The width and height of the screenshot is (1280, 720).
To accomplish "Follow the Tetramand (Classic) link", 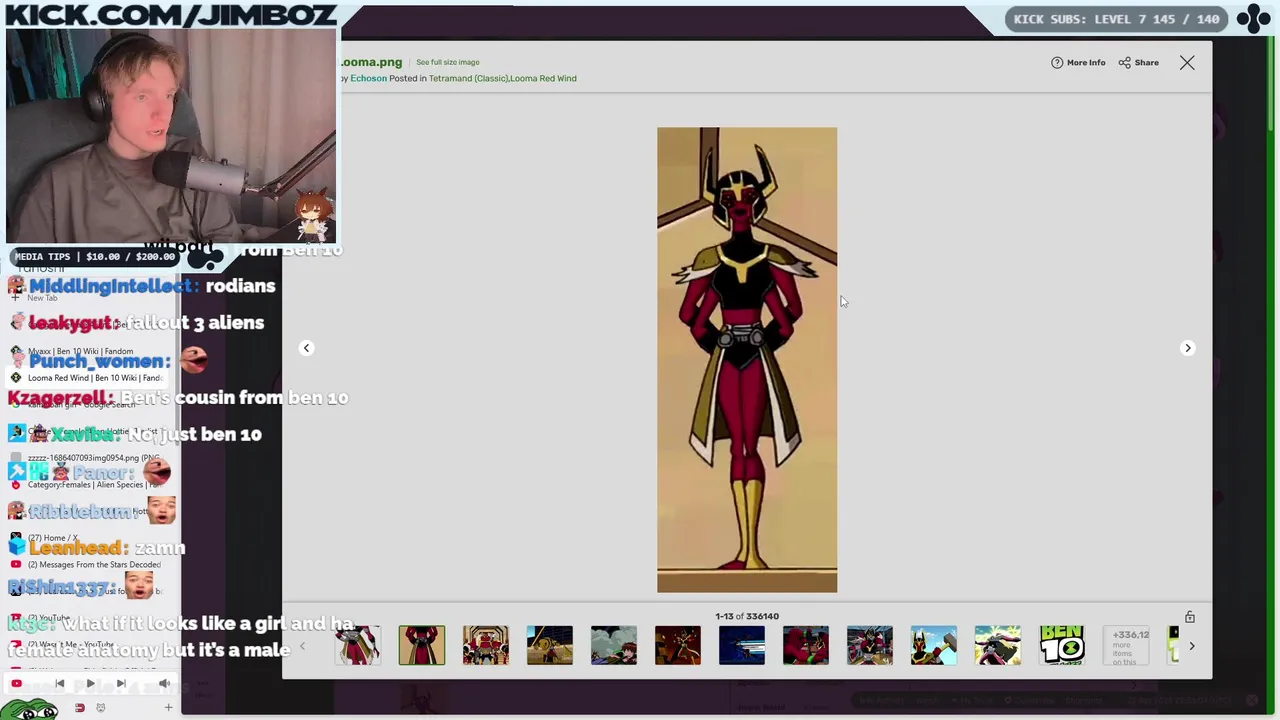I will point(468,78).
